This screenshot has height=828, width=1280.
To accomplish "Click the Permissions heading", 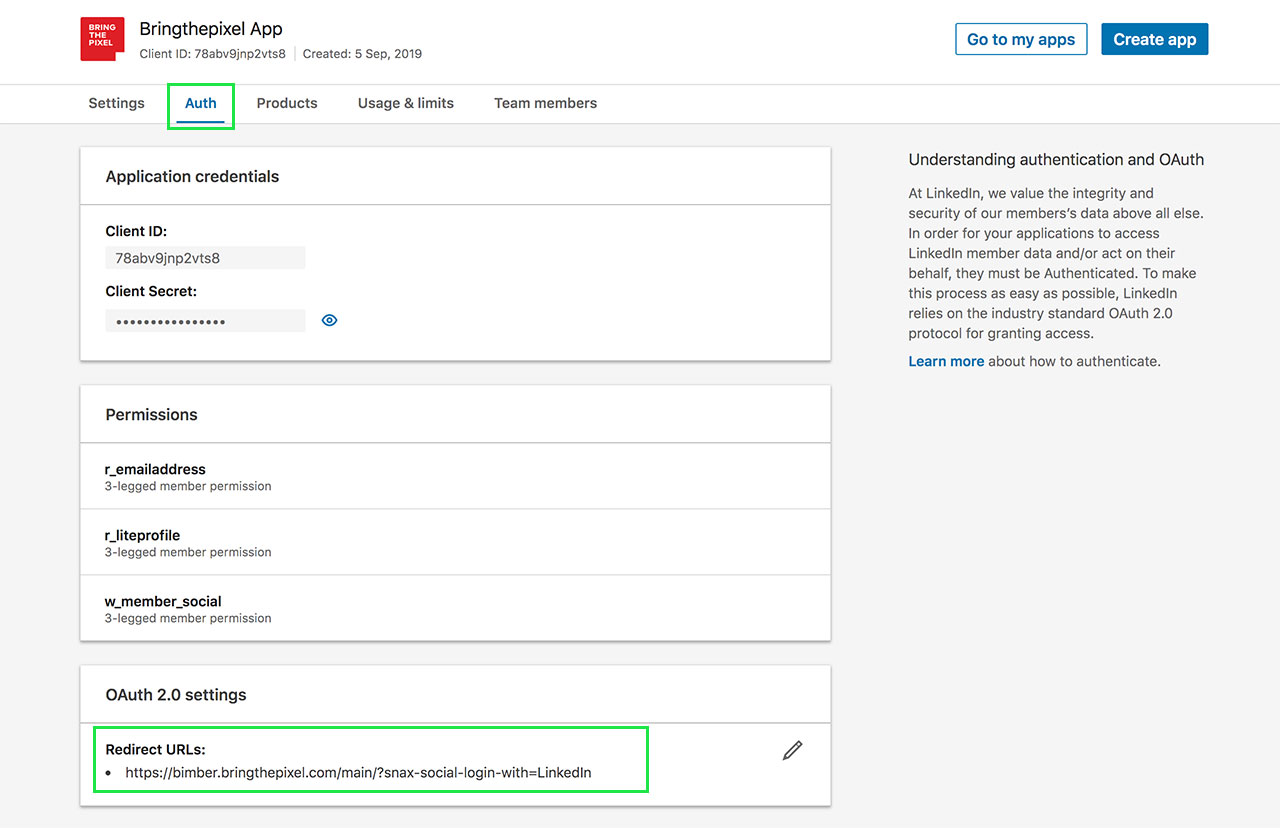I will [x=151, y=414].
